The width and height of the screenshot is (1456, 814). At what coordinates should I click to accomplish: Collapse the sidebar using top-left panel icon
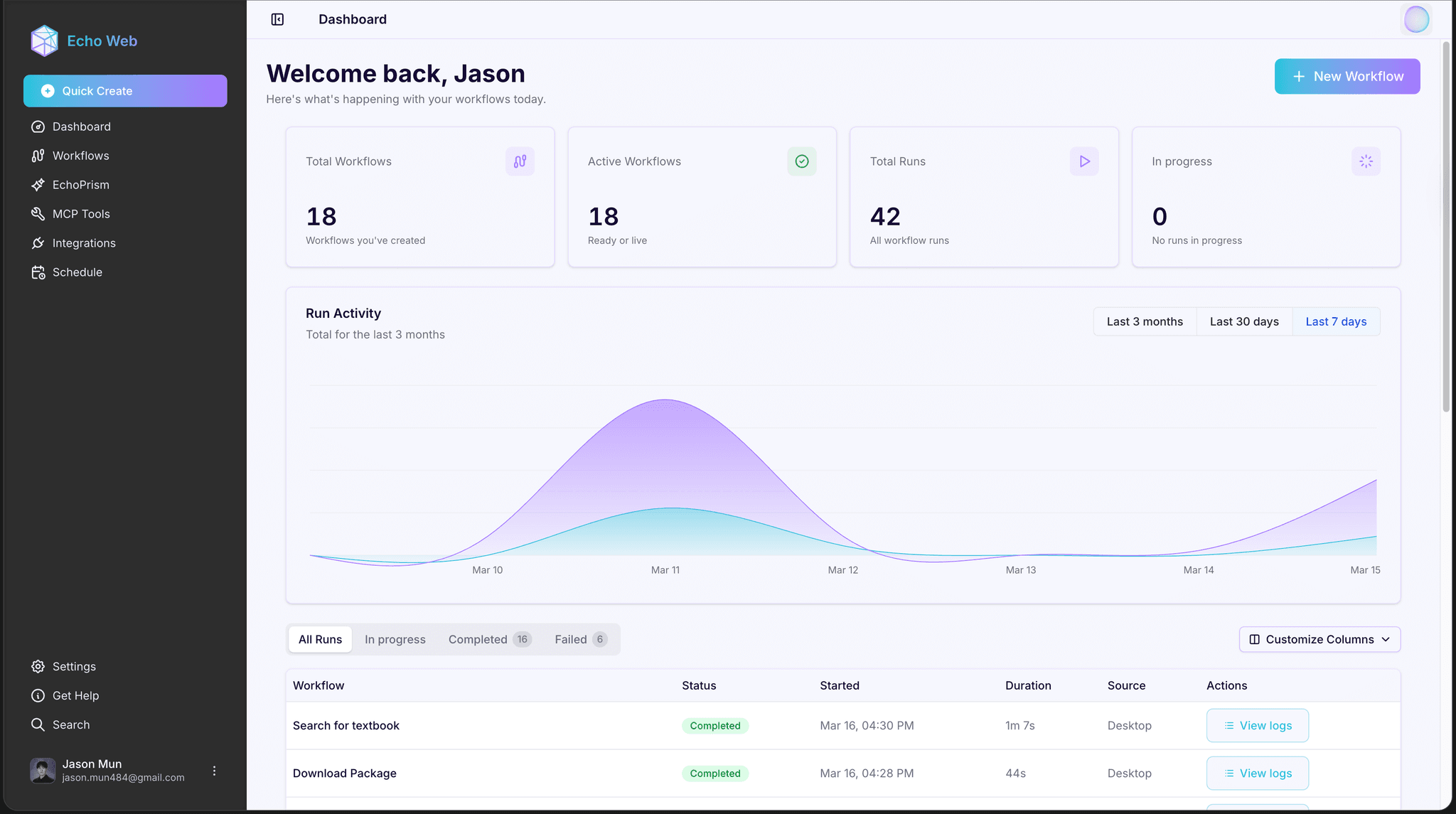click(277, 19)
